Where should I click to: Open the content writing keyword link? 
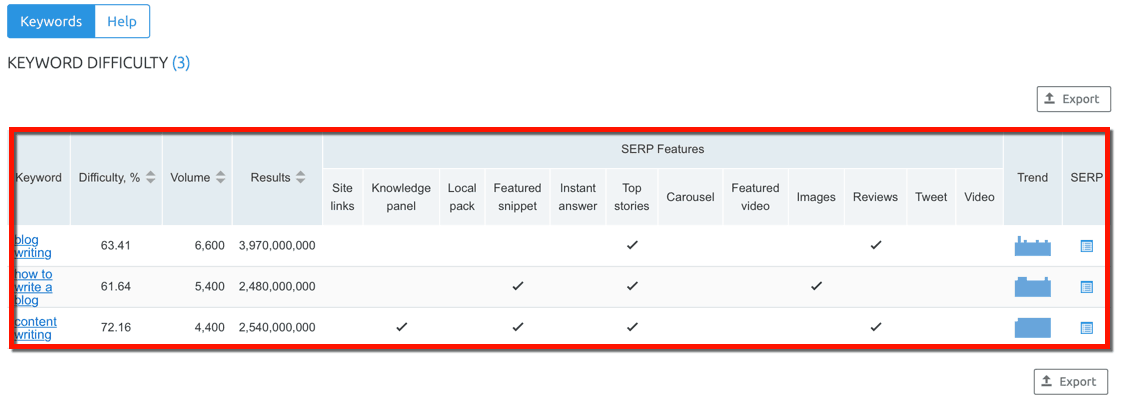[36, 328]
